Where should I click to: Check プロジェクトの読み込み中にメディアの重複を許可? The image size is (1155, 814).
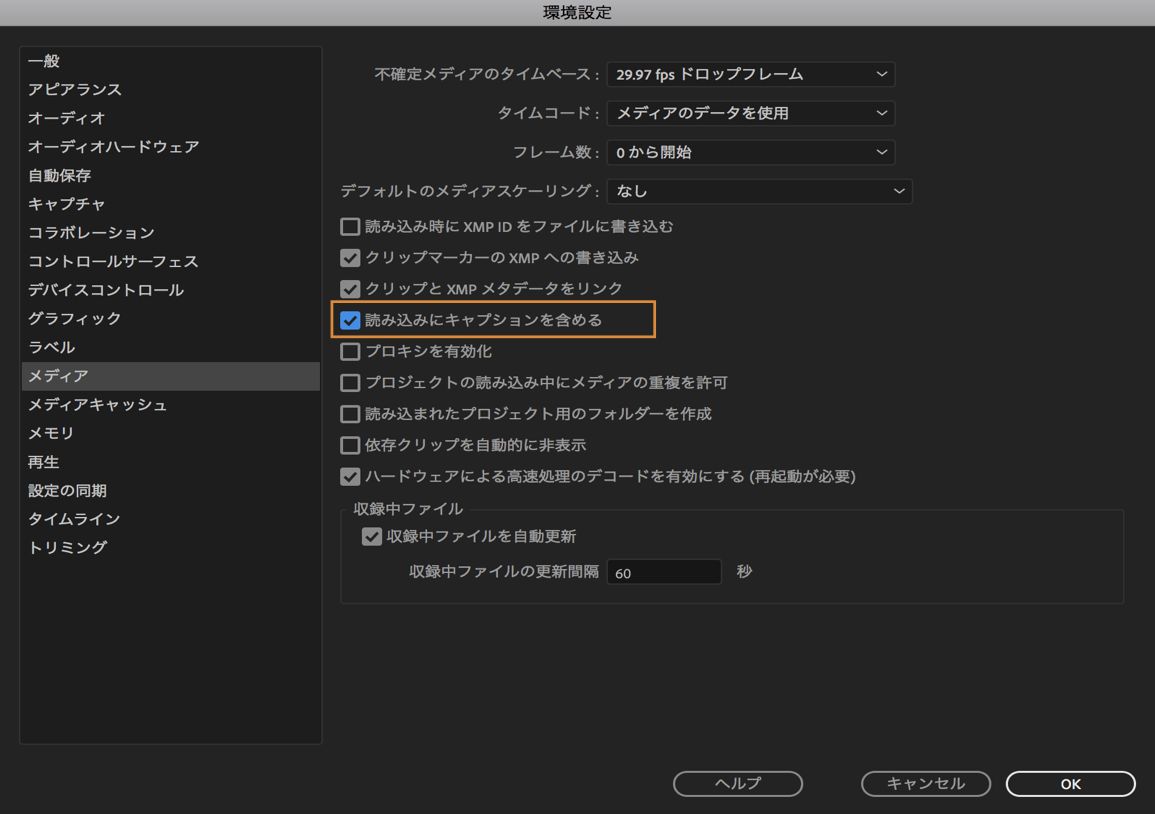[x=350, y=382]
